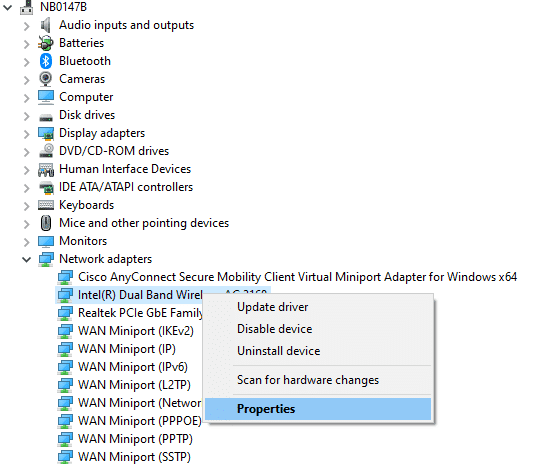The height and width of the screenshot is (464, 554).
Task: Open Properties from the context menu
Action: coord(318,409)
